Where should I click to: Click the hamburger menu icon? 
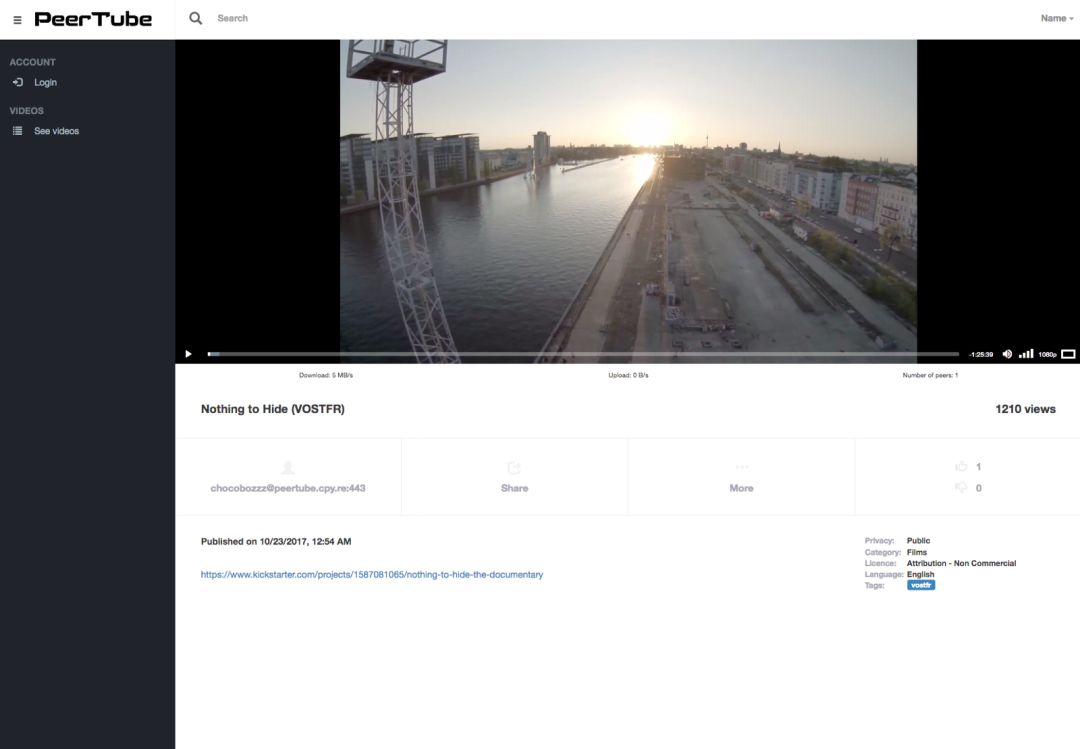17,20
